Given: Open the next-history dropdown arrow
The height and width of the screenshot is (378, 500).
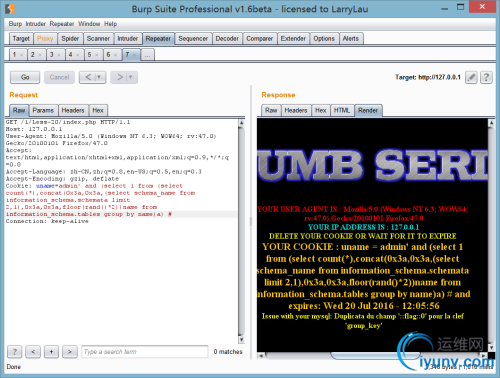Looking at the screenshot, I should (131, 77).
